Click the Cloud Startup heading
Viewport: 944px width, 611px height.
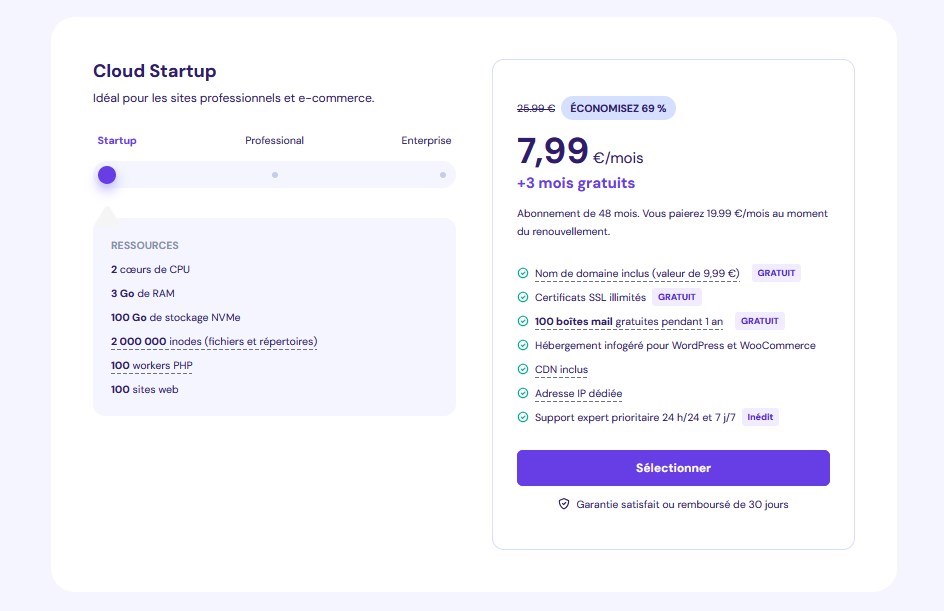tap(155, 71)
